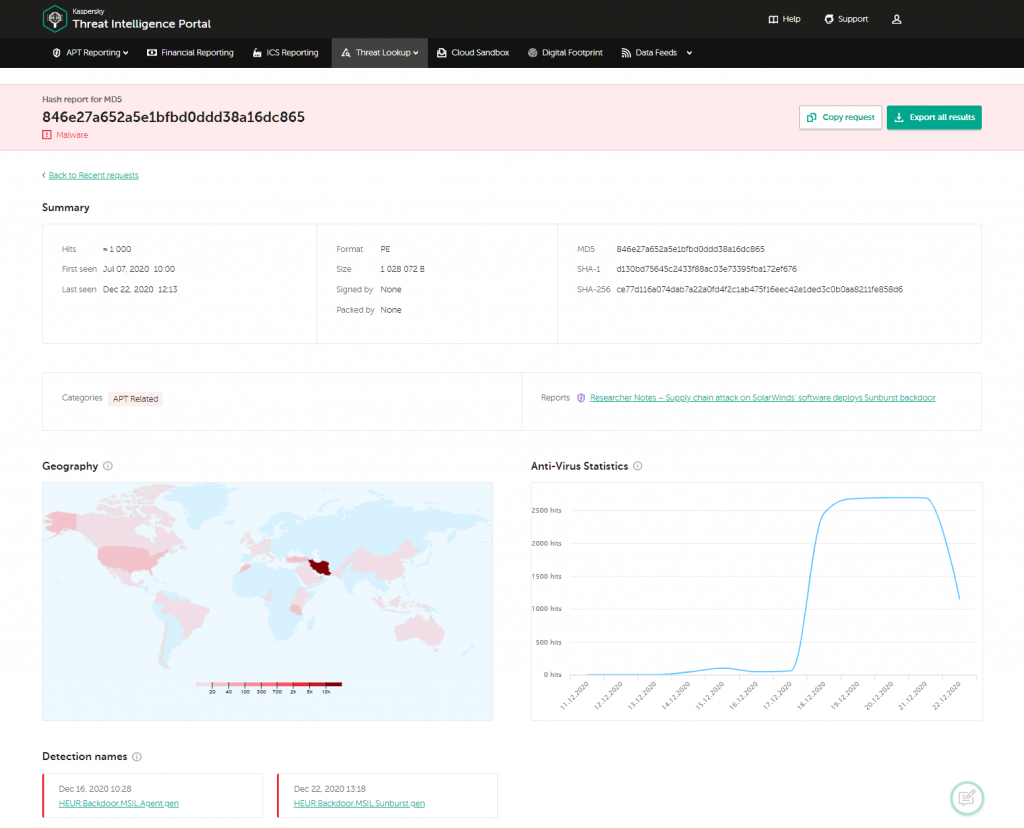Click the Export all results button
The width and height of the screenshot is (1024, 828).
pyautogui.click(x=934, y=117)
